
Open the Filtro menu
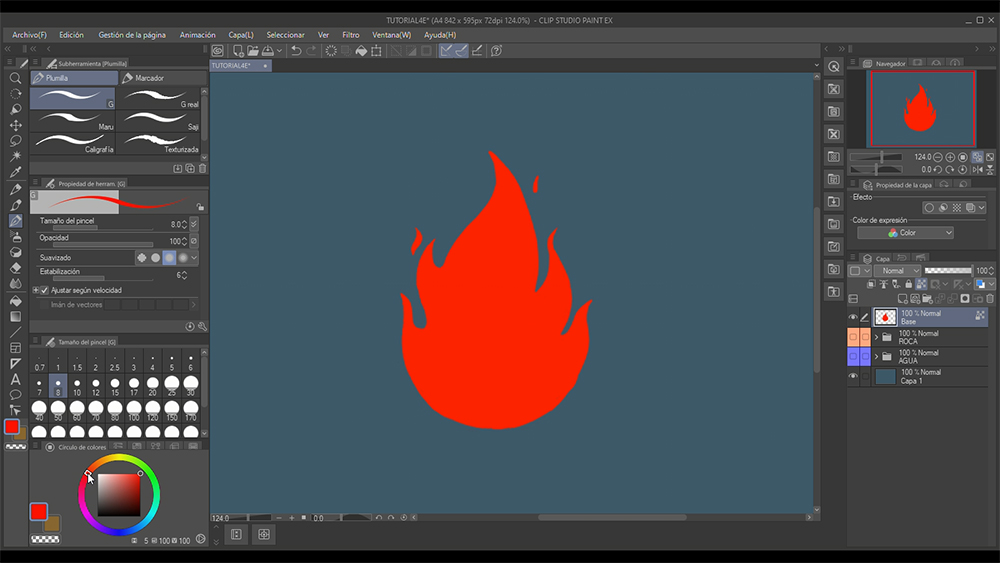(x=350, y=35)
